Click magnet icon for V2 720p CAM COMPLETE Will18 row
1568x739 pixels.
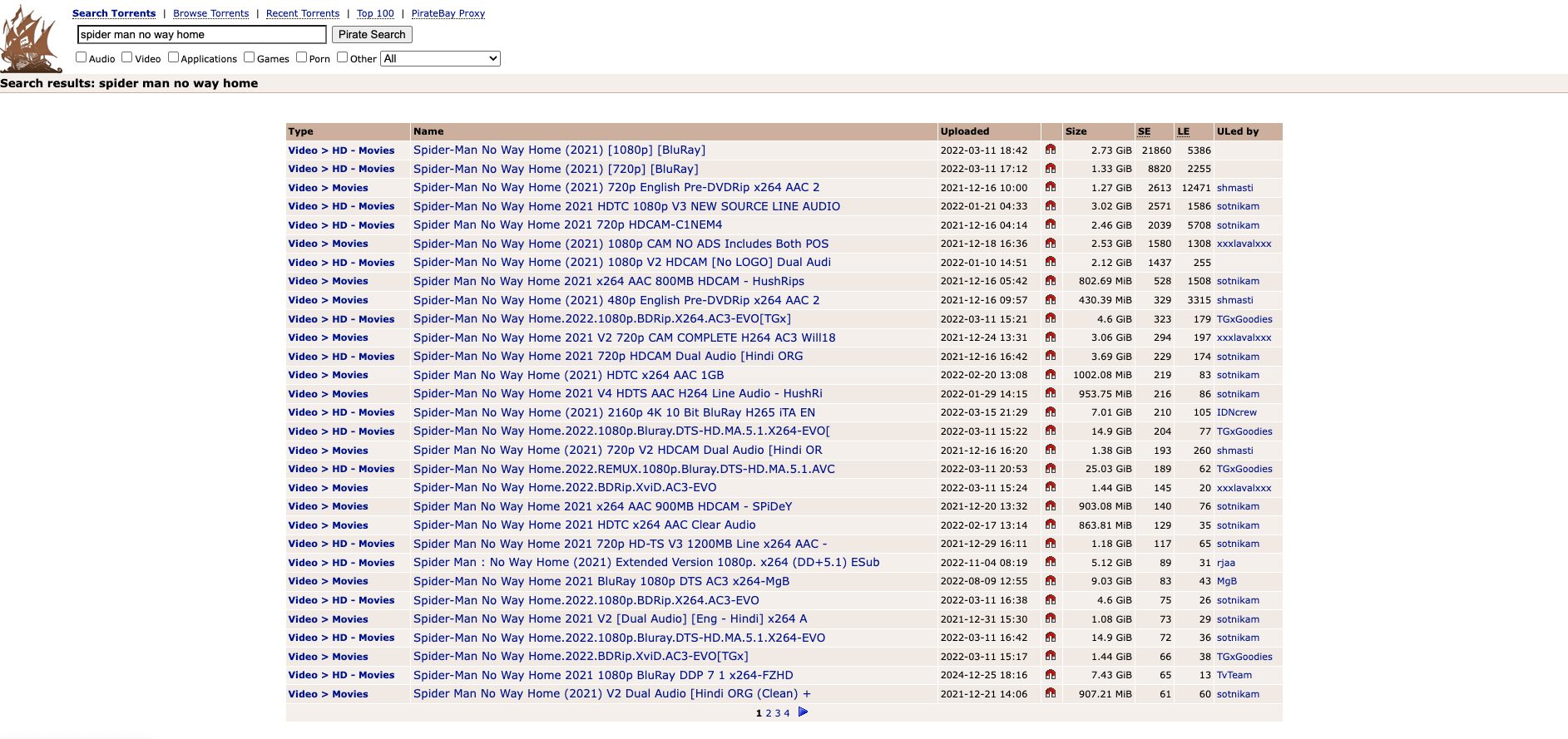coord(1051,337)
